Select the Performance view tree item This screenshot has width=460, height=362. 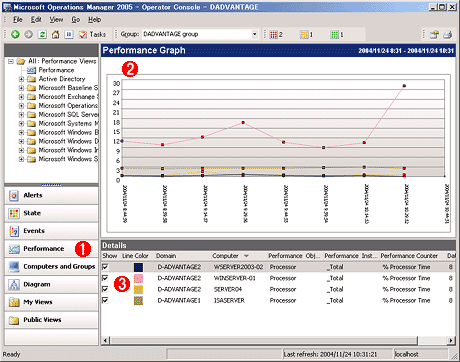pyautogui.click(x=56, y=70)
